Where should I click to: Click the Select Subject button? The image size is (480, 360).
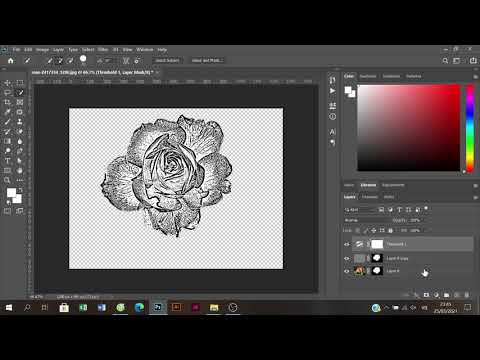pyautogui.click(x=167, y=60)
